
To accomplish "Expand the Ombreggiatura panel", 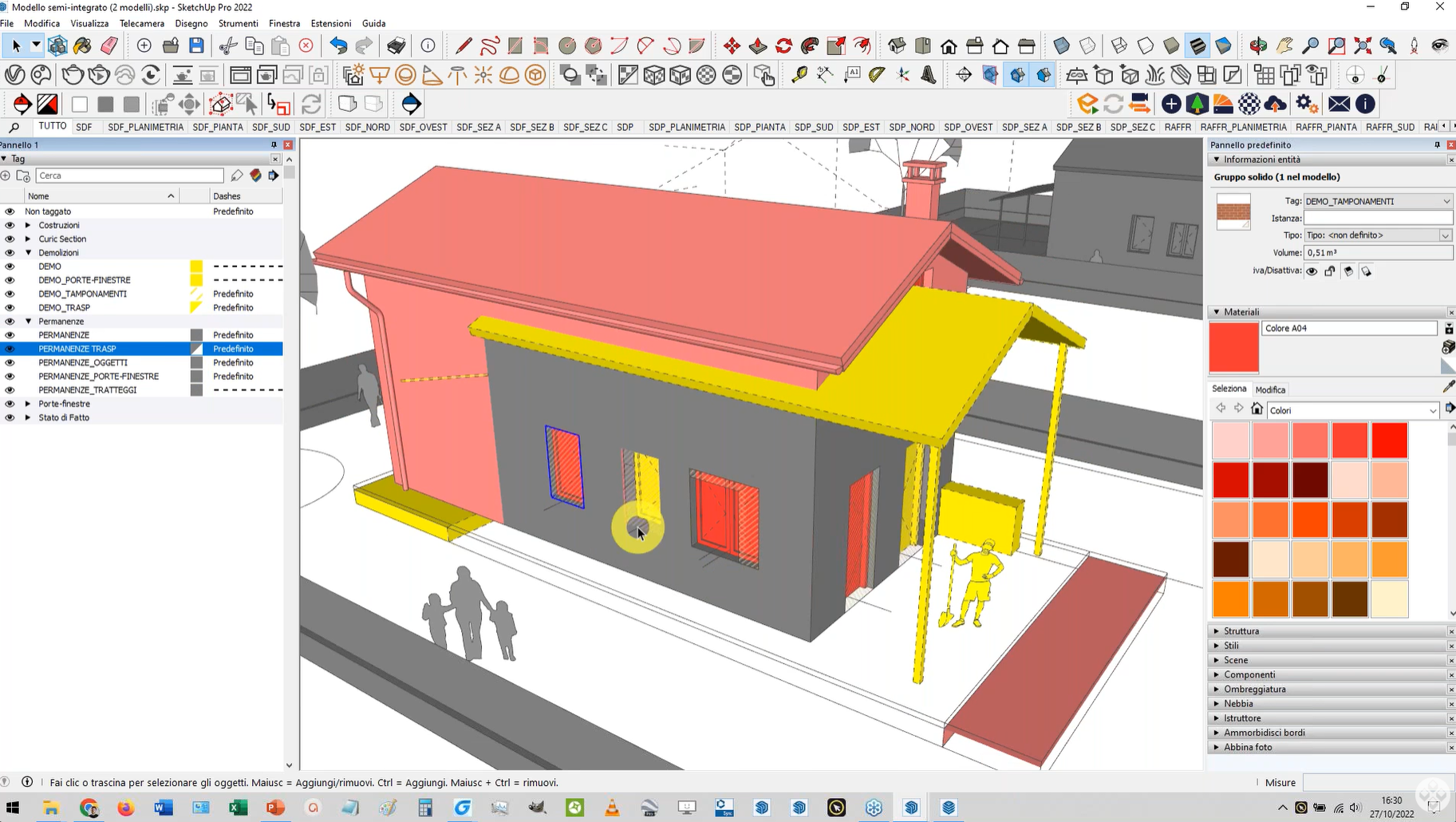I will [1254, 689].
